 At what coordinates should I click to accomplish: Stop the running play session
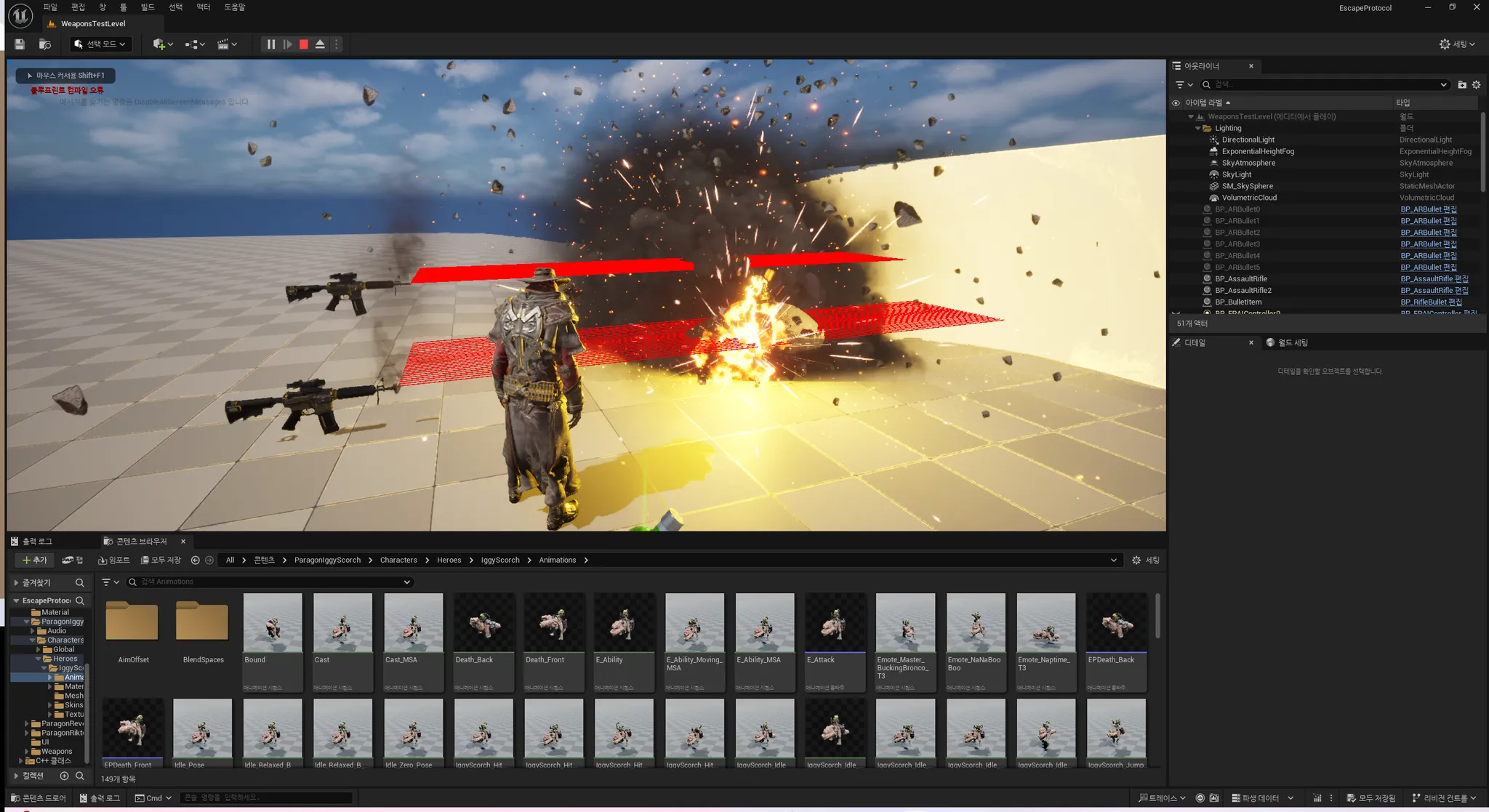pos(304,44)
